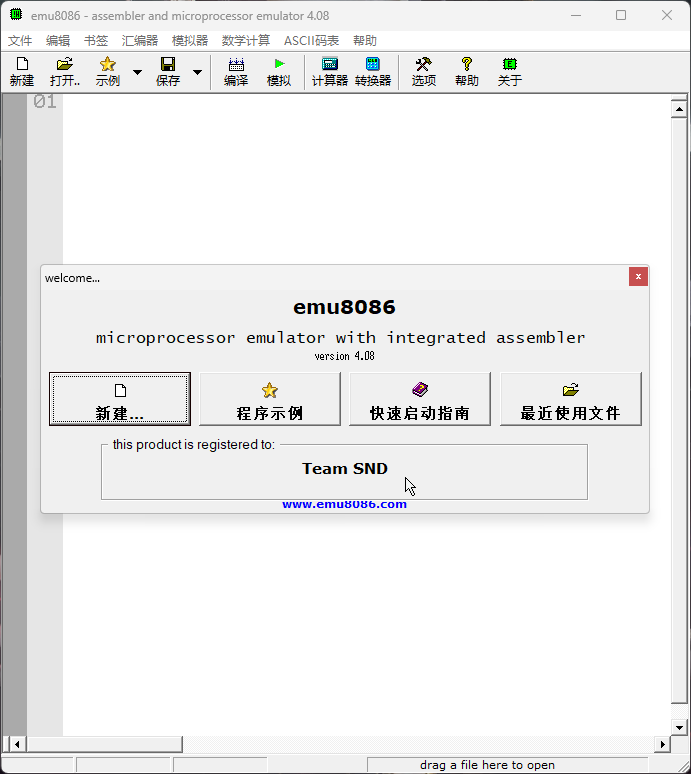Open the 文件 menu
Screen dimensions: 691x774
[20, 40]
